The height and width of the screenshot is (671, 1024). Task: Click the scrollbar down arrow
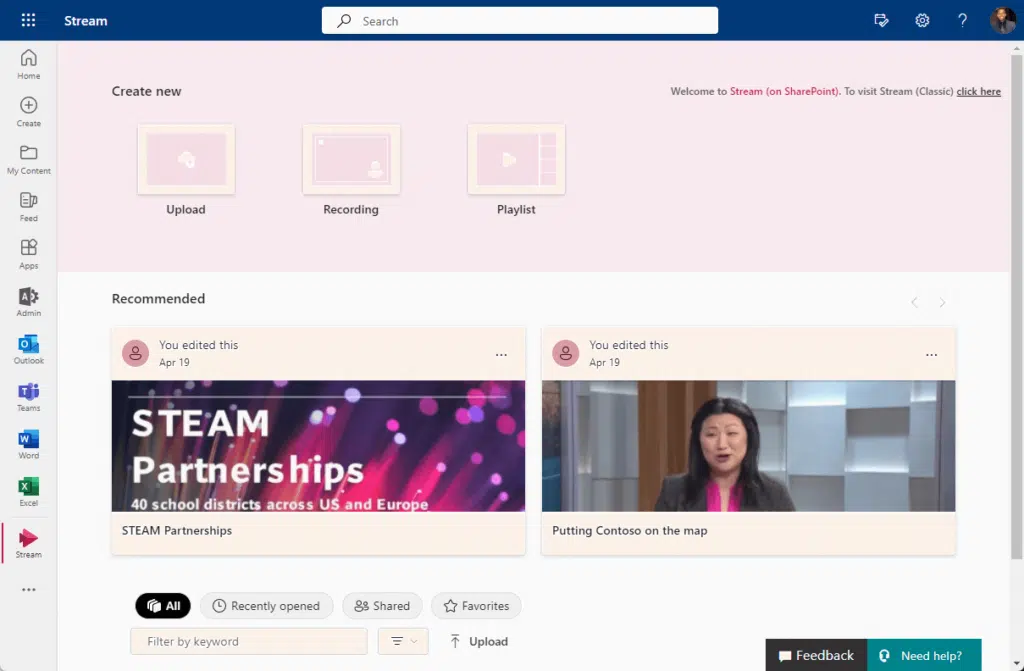(1016, 664)
